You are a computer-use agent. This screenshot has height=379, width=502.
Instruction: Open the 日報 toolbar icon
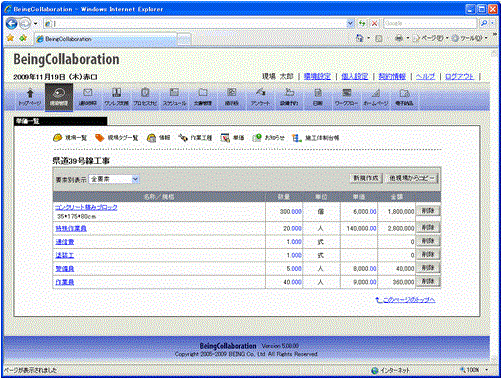point(318,97)
